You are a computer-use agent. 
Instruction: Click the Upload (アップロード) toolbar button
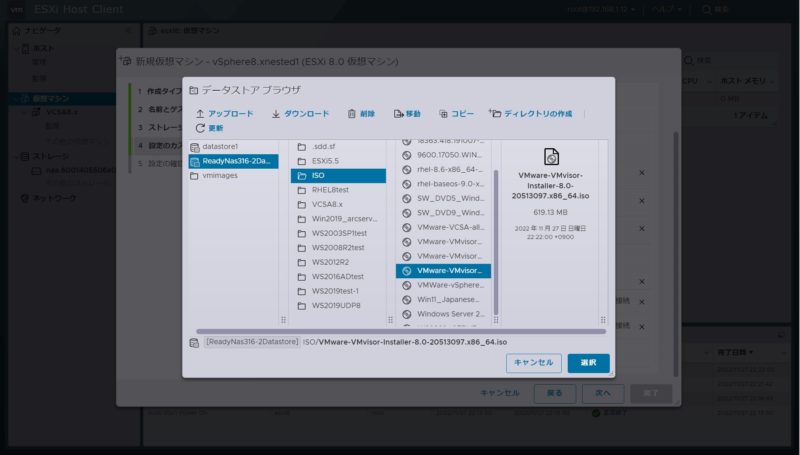[x=224, y=114]
